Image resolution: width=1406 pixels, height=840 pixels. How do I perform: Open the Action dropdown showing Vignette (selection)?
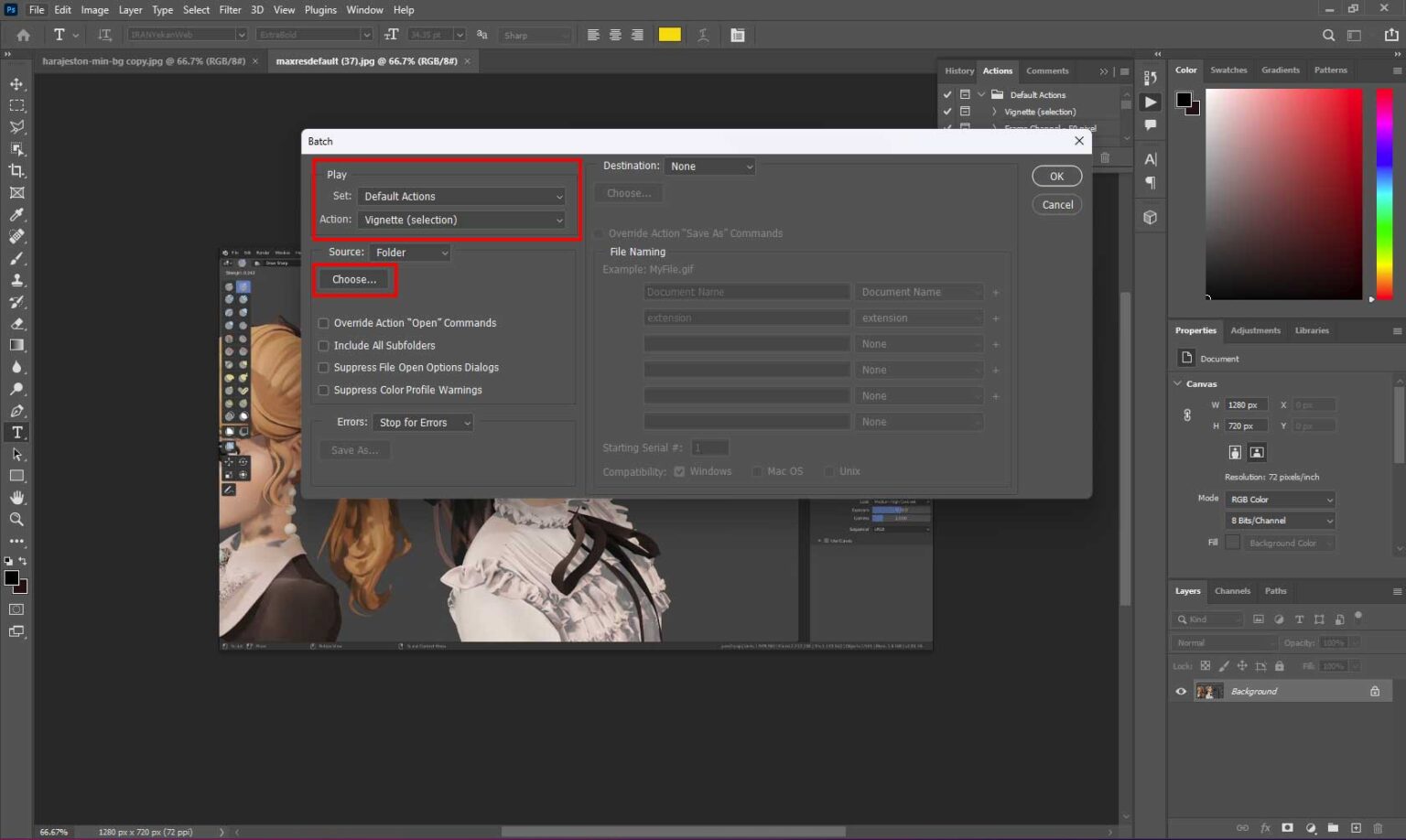(x=462, y=220)
